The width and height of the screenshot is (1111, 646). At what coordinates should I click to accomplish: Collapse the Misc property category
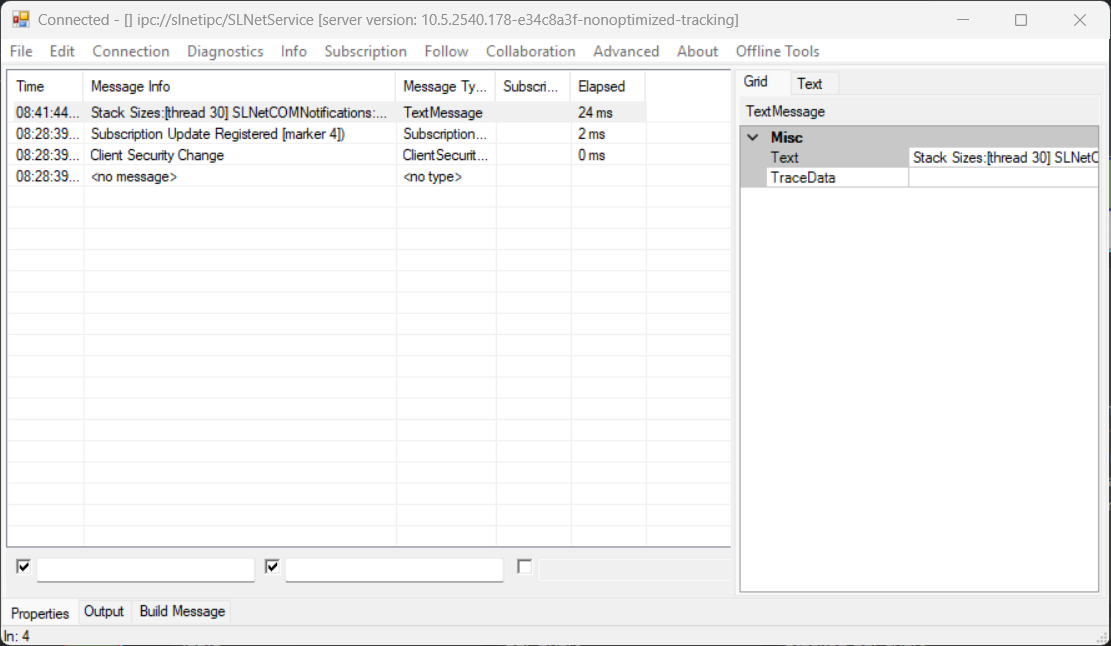(753, 138)
